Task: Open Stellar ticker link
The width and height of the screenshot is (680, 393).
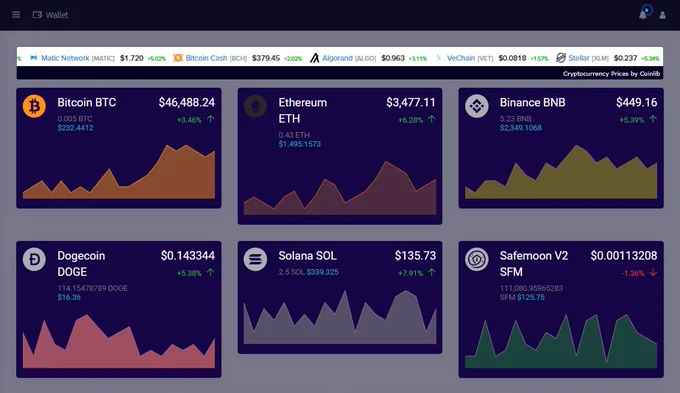Action: [579, 58]
